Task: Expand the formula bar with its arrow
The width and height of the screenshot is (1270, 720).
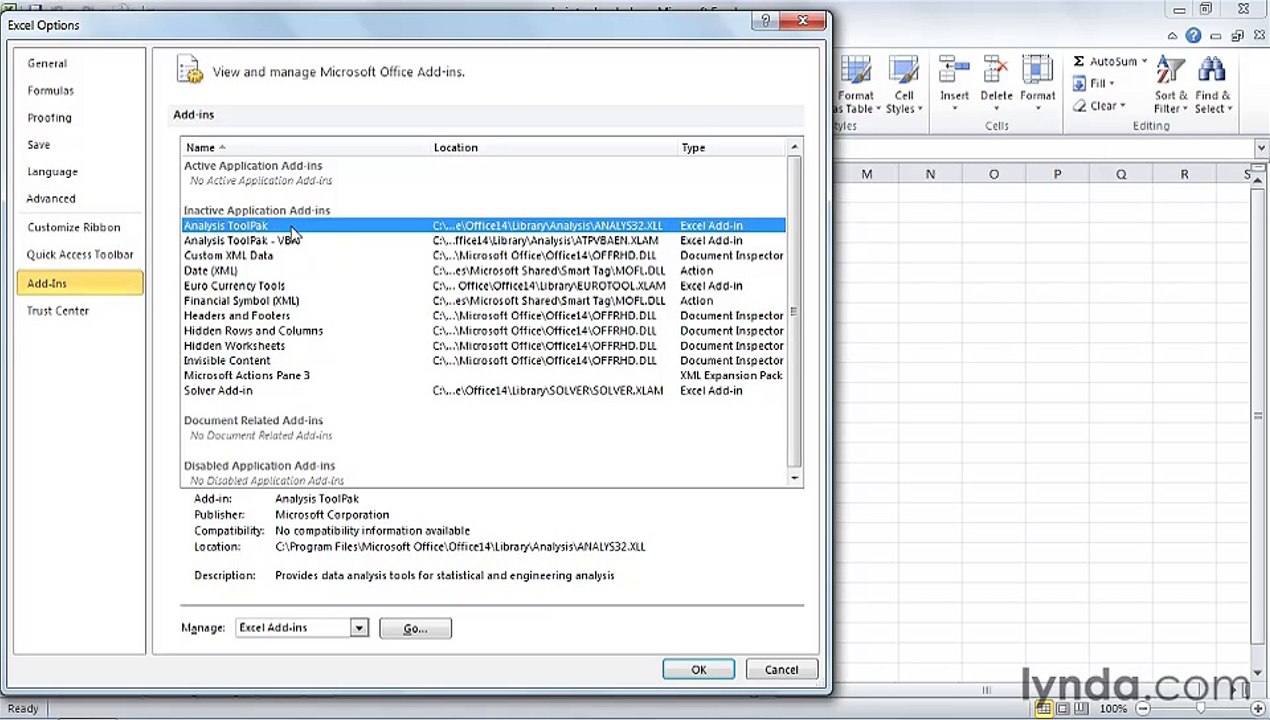Action: 1260,148
